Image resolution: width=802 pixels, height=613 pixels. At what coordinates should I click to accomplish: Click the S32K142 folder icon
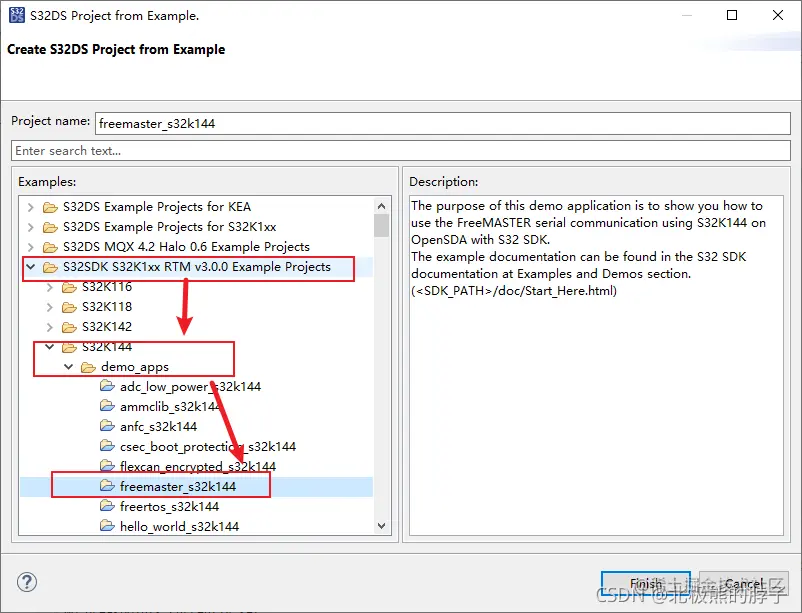tap(69, 326)
